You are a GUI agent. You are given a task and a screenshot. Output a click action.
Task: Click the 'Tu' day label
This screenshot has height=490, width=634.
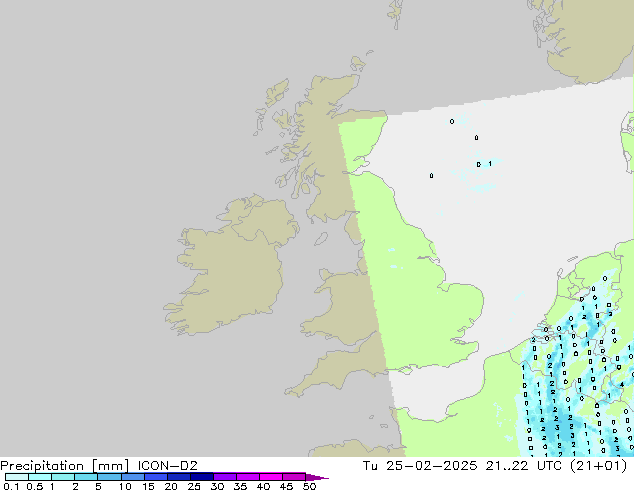point(370,466)
